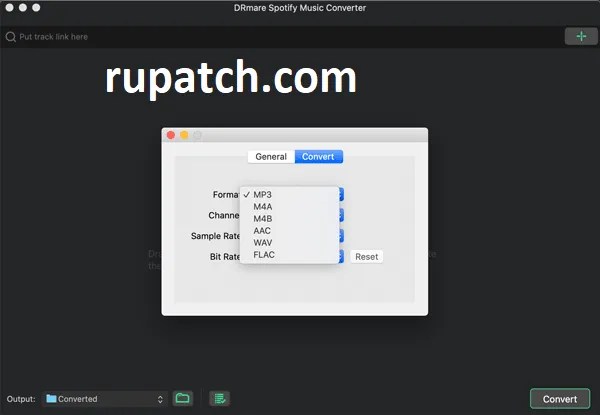The image size is (600, 415).
Task: Click the main Convert button
Action: (560, 399)
